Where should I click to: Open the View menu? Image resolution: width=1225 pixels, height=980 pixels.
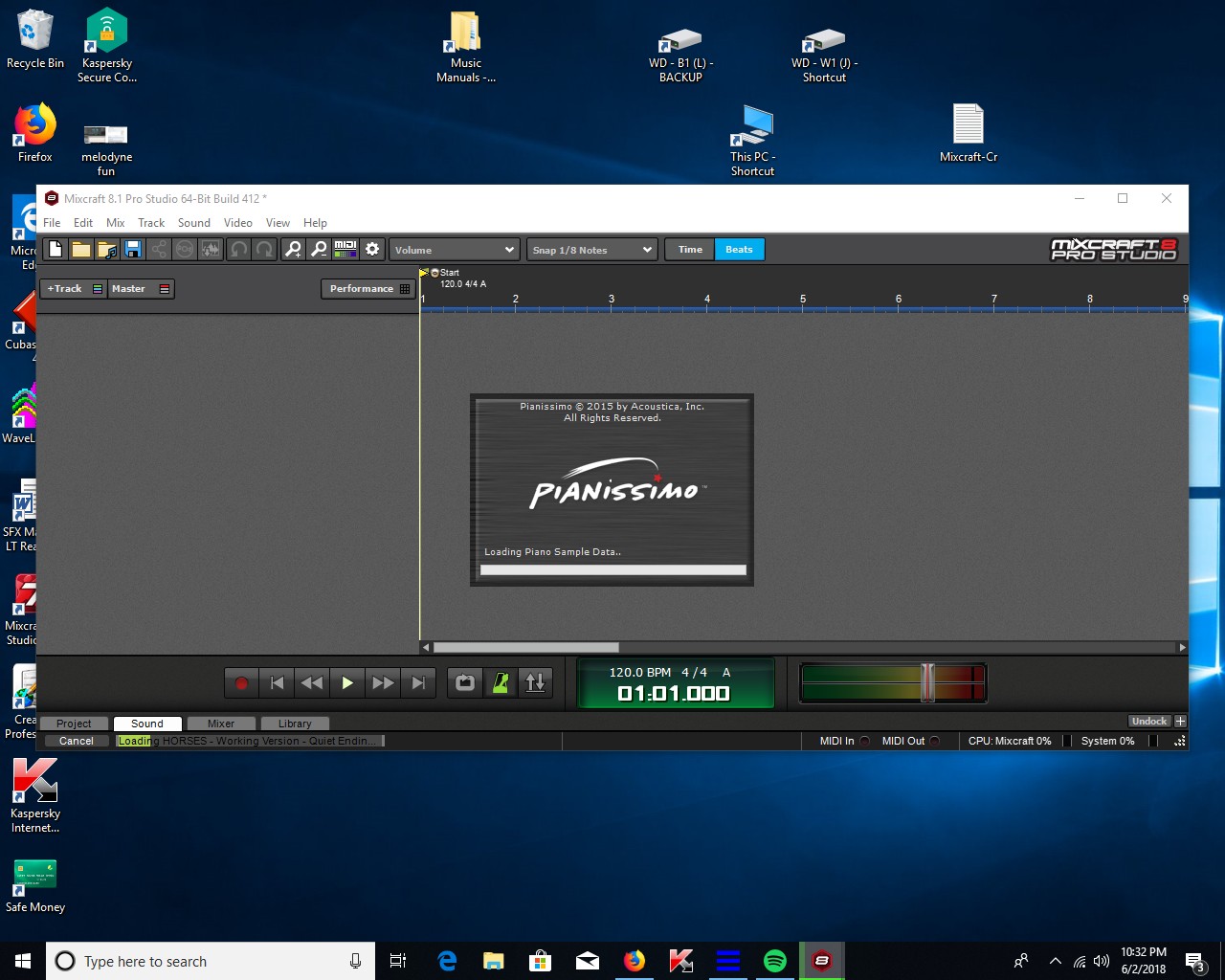[x=278, y=222]
